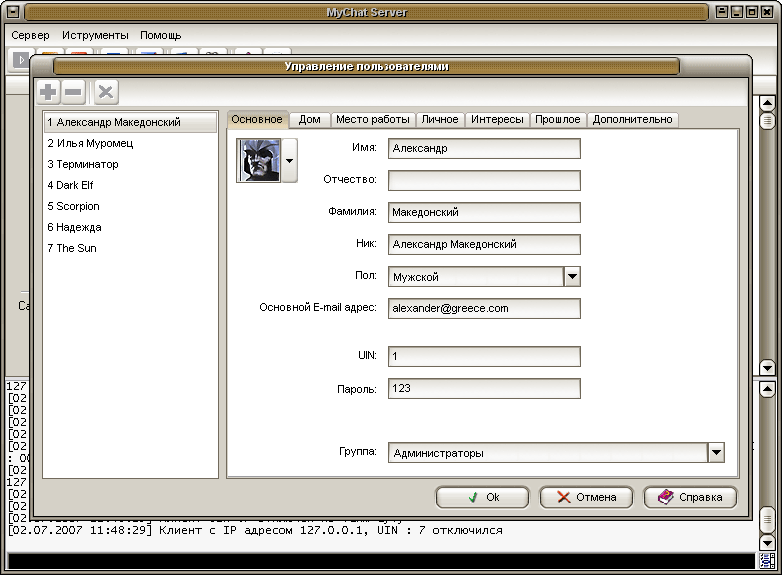The width and height of the screenshot is (782, 575).
Task: Select user 6 Надежда
Action: [x=131, y=227]
